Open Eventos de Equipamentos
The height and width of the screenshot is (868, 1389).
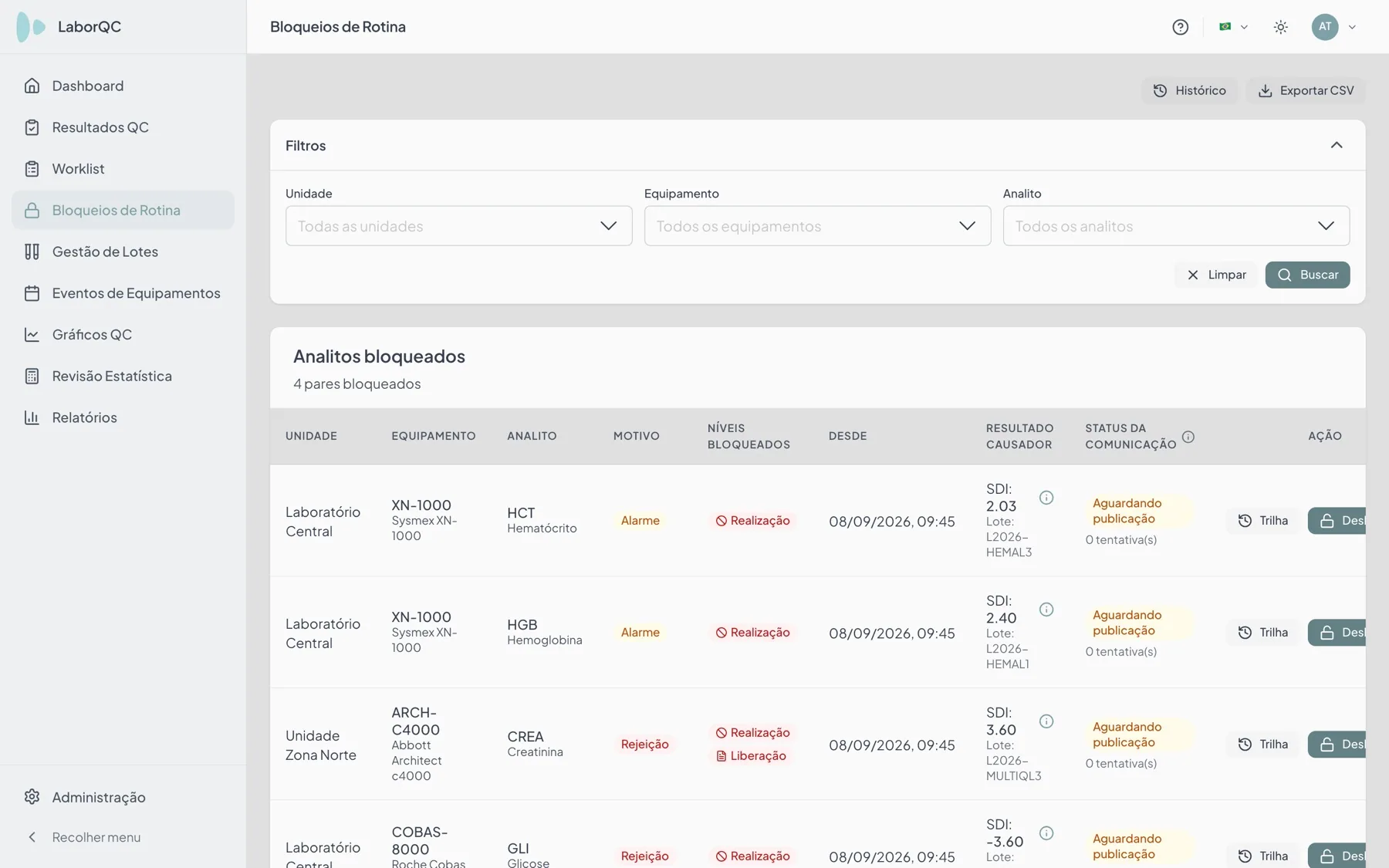pos(123,293)
